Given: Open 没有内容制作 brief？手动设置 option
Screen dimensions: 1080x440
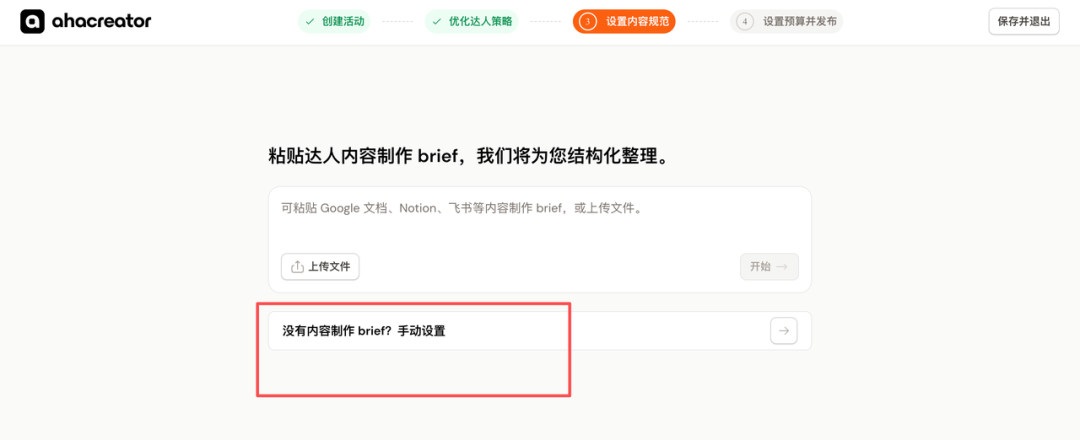Looking at the screenshot, I should pyautogui.click(x=539, y=331).
